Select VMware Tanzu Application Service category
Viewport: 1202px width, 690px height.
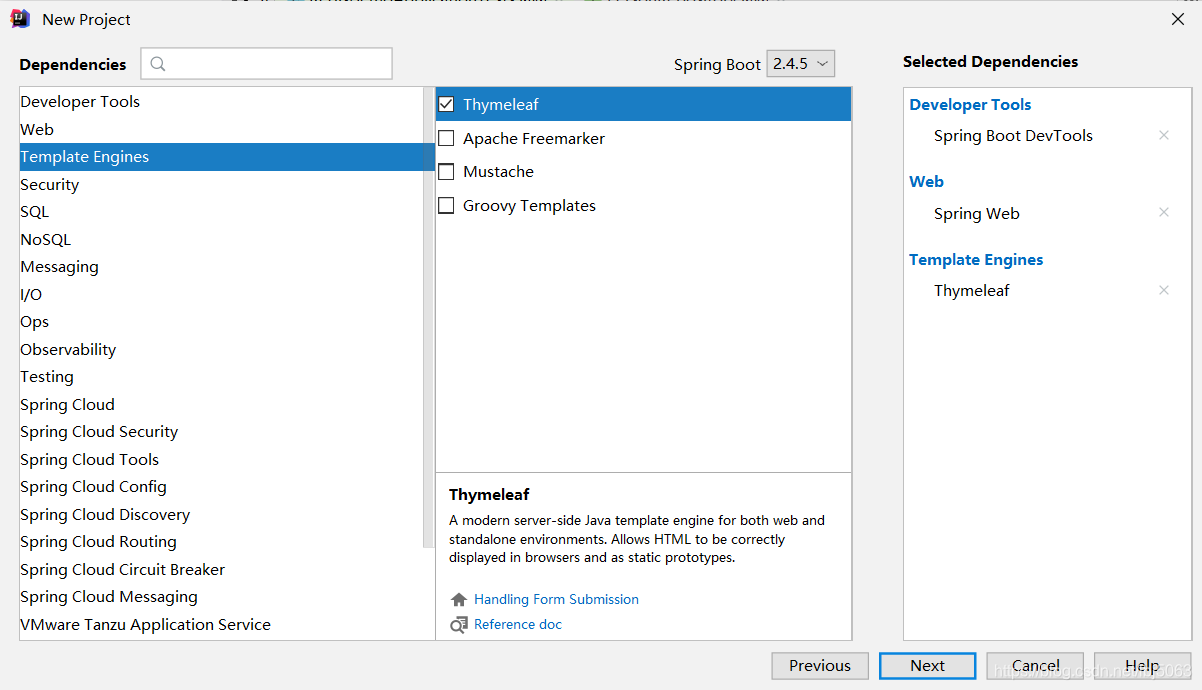pos(221,624)
